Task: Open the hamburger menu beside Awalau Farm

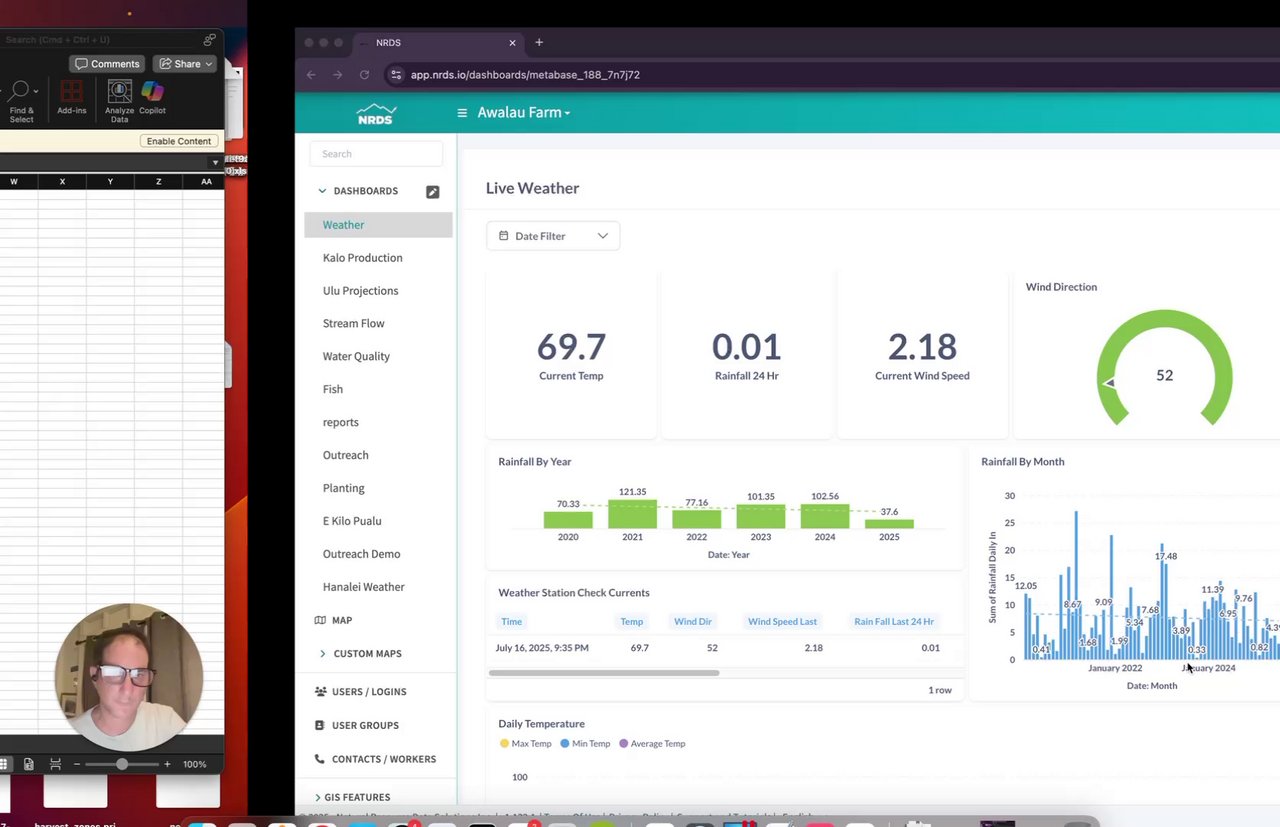Action: click(x=462, y=113)
